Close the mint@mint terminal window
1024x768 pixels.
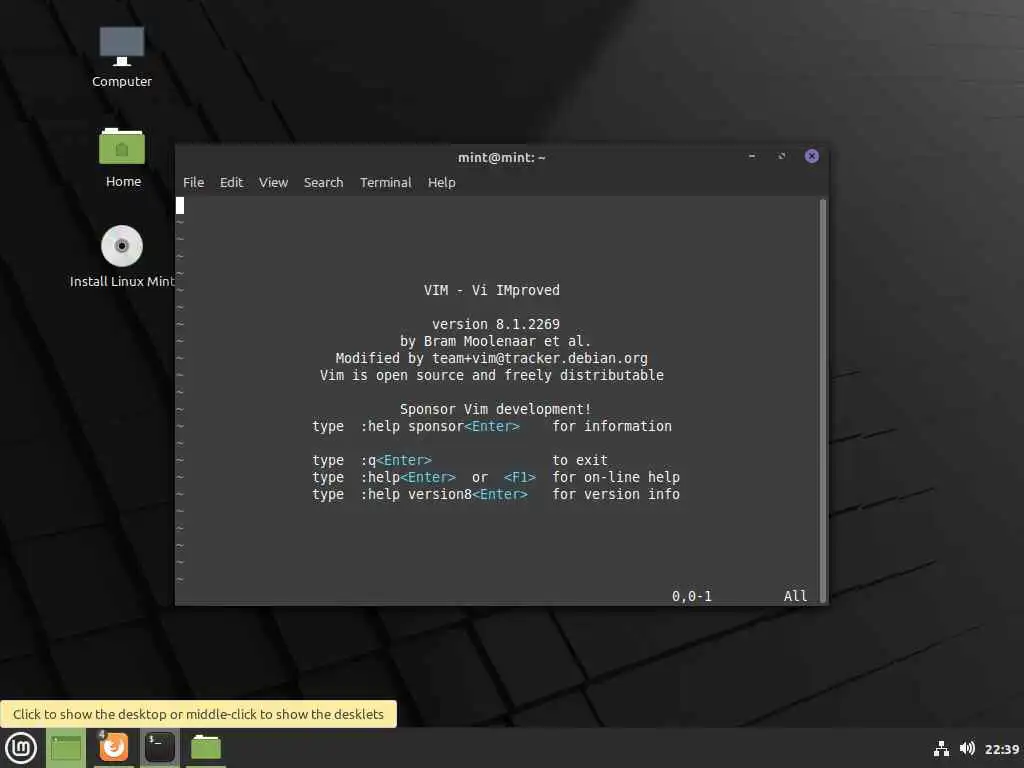[x=812, y=156]
